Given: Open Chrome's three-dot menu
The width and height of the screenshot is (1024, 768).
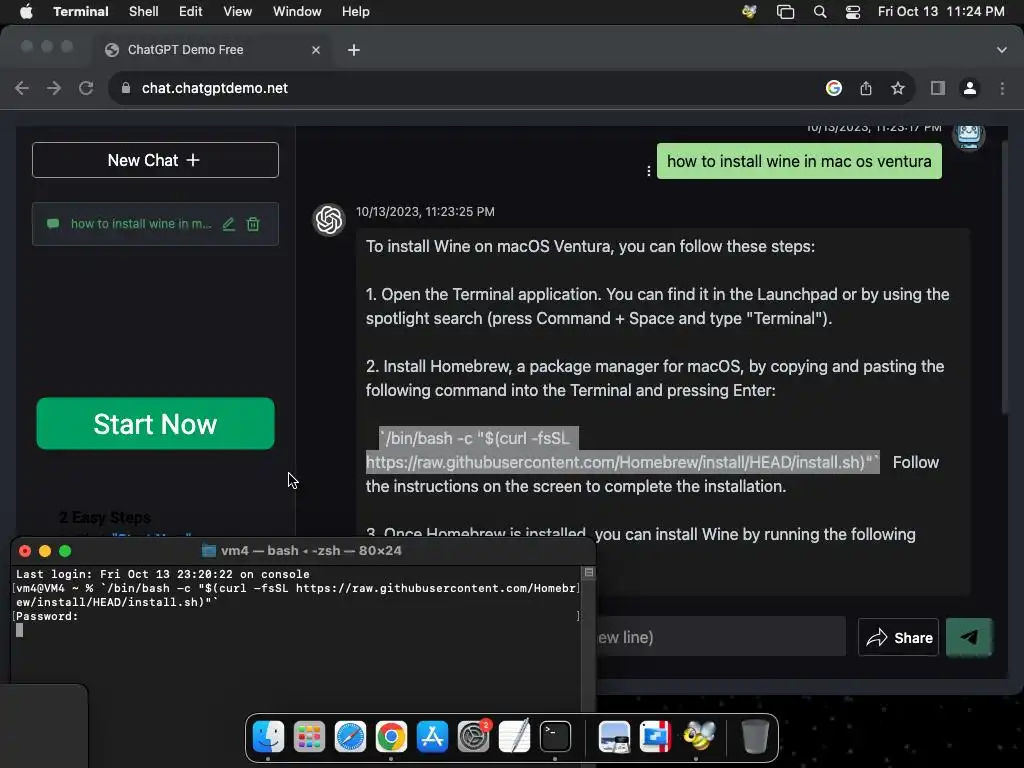Looking at the screenshot, I should (x=1002, y=88).
